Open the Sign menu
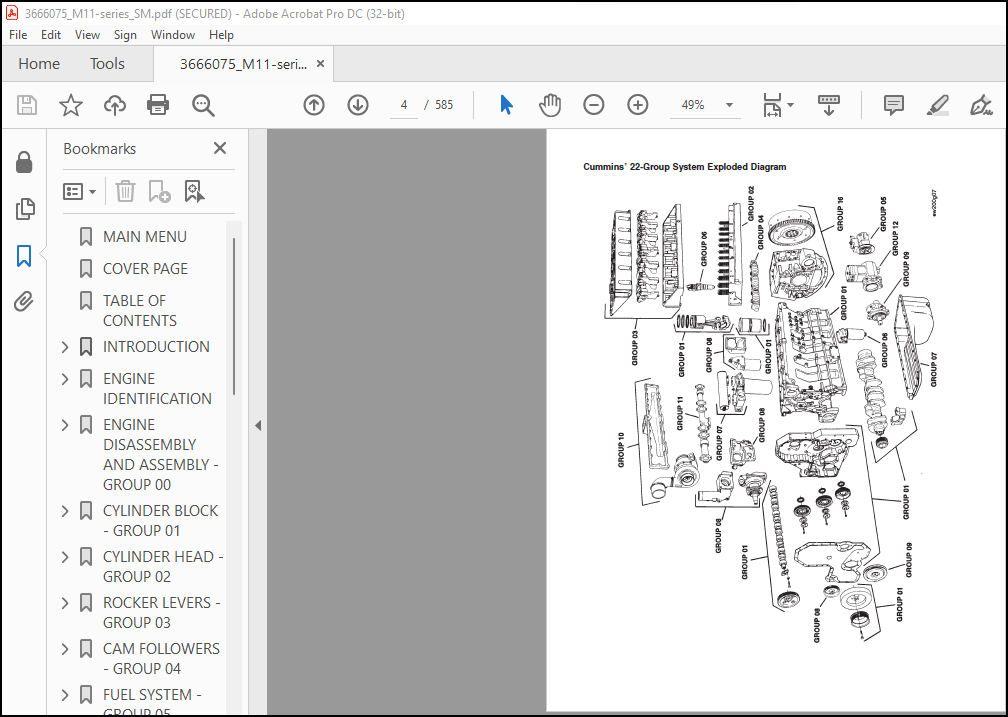This screenshot has width=1008, height=717. point(125,35)
